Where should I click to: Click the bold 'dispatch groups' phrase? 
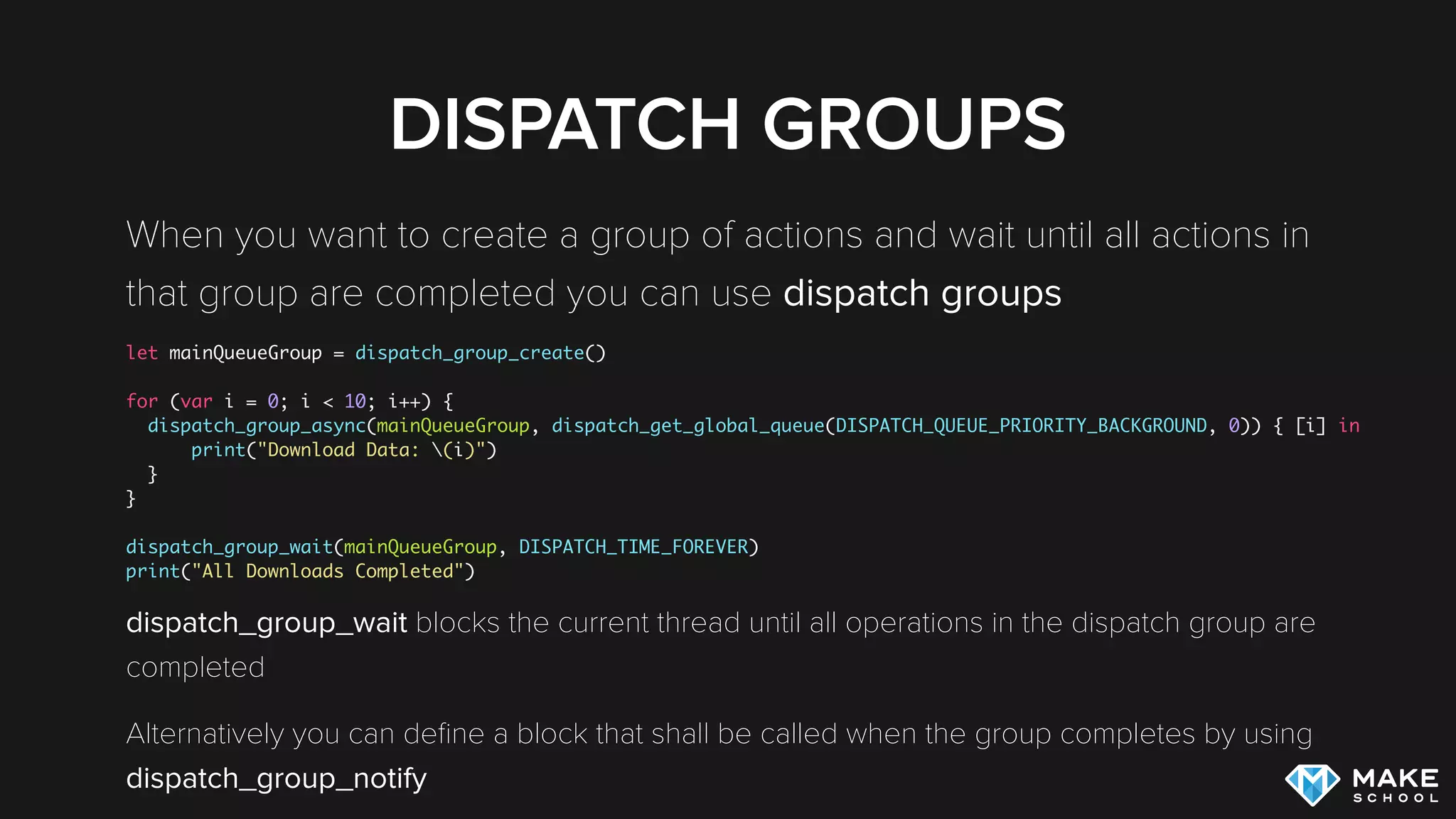pos(922,294)
